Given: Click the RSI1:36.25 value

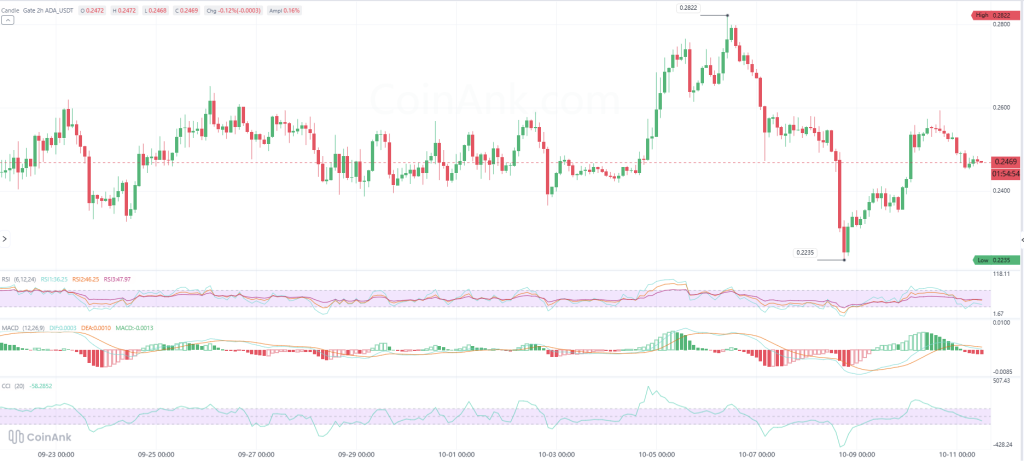Looking at the screenshot, I should click(x=55, y=279).
